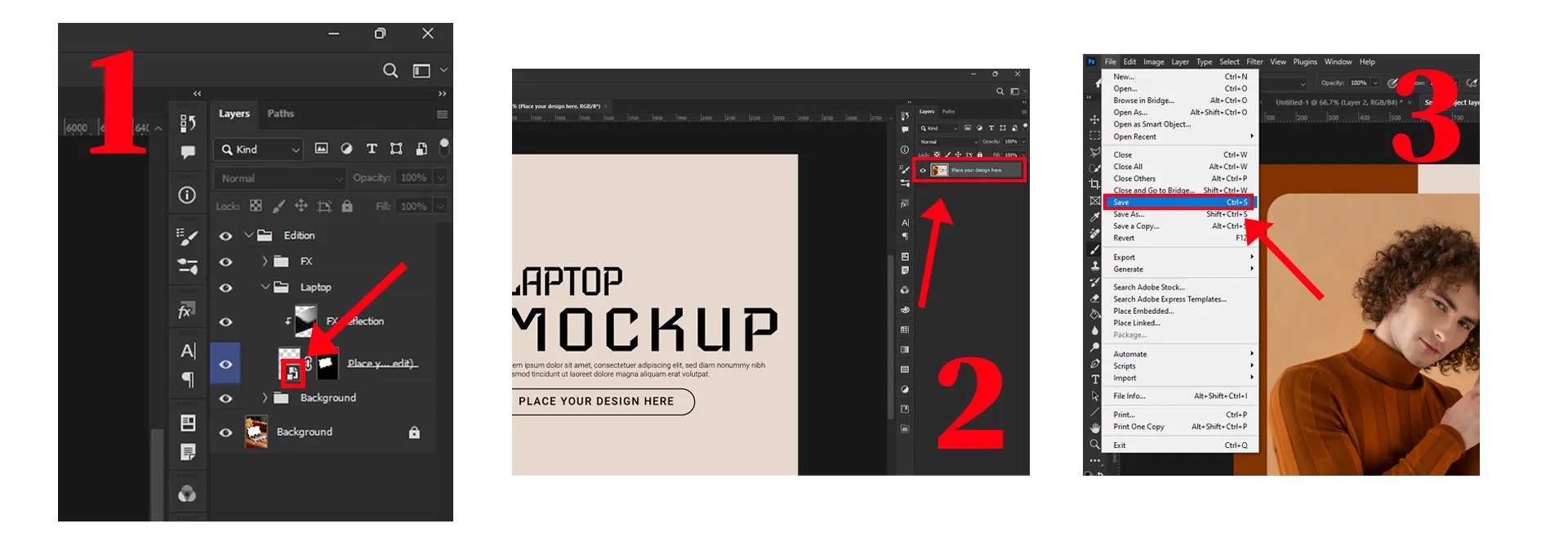Open the Kind filter dropdown in Layers panel
1568x555 pixels.
click(259, 150)
